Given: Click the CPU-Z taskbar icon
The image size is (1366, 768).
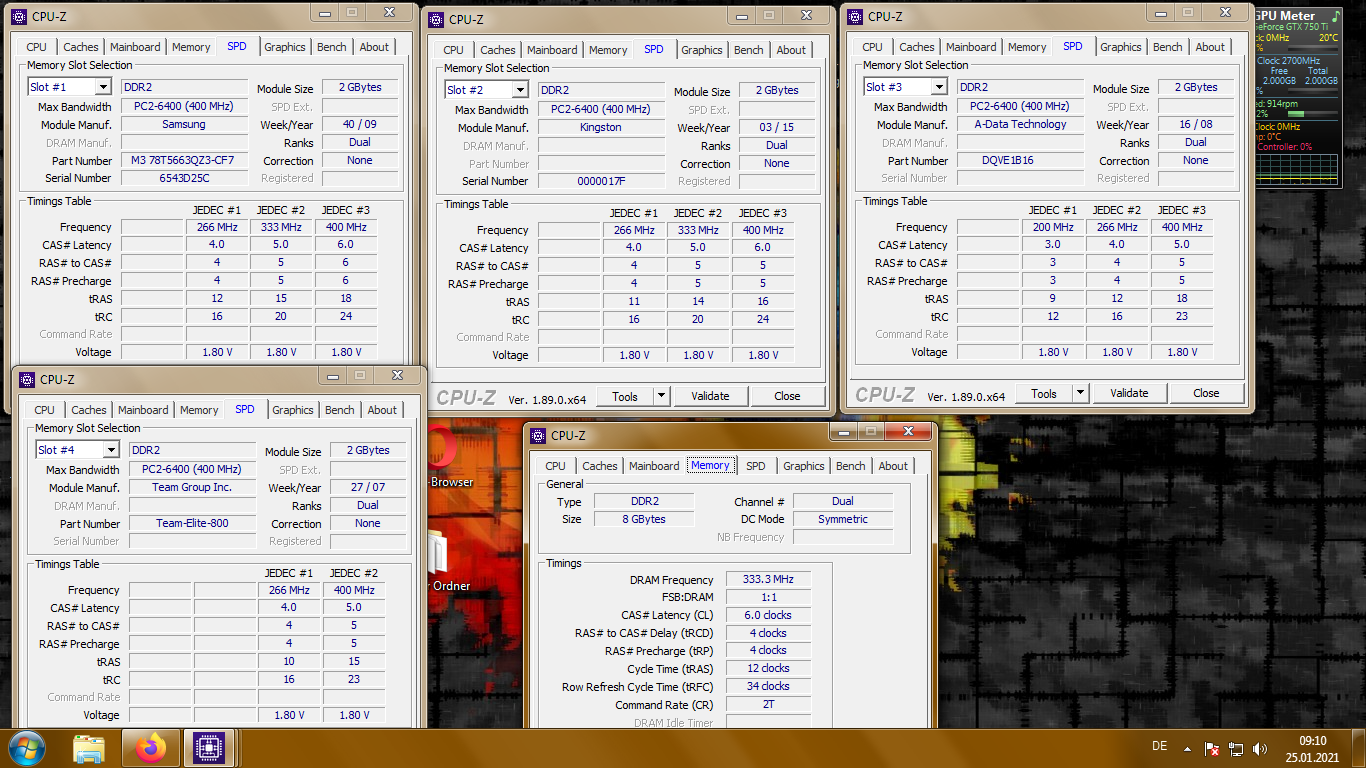Looking at the screenshot, I should 209,748.
